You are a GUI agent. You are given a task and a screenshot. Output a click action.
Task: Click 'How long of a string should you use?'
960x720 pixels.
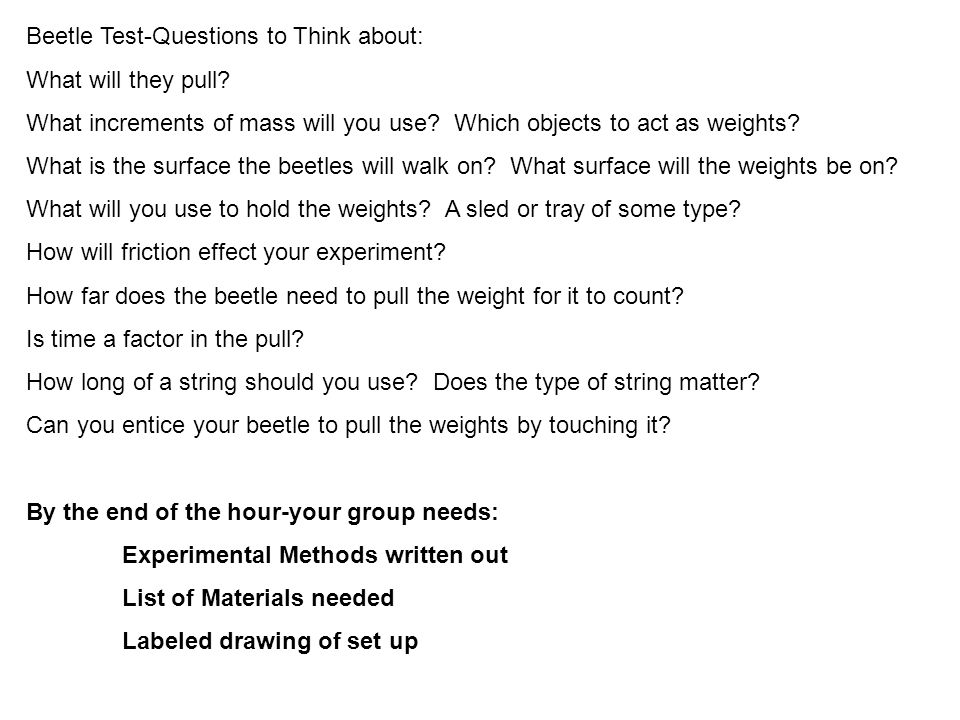(x=222, y=383)
